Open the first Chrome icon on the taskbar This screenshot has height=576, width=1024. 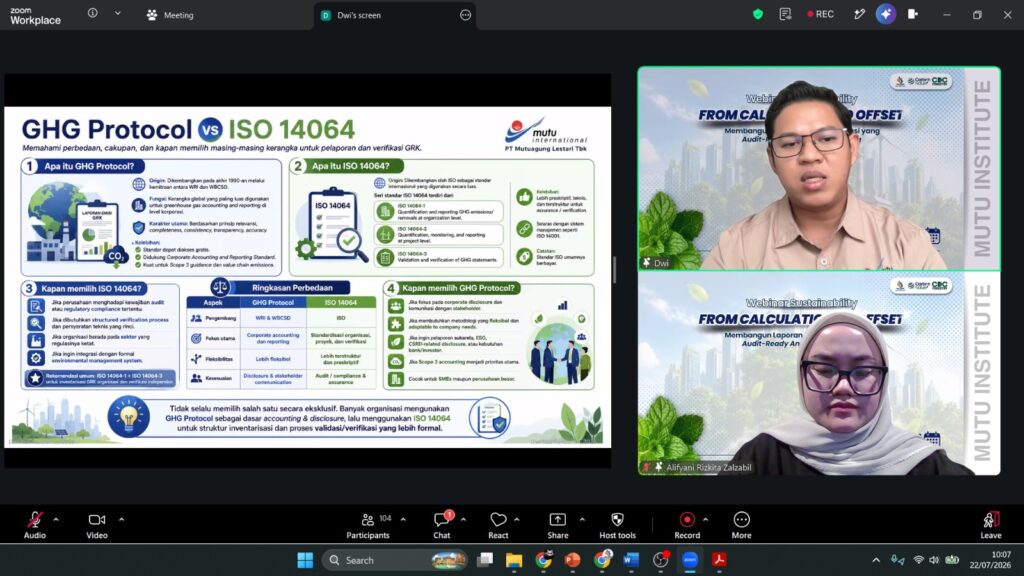pyautogui.click(x=543, y=560)
